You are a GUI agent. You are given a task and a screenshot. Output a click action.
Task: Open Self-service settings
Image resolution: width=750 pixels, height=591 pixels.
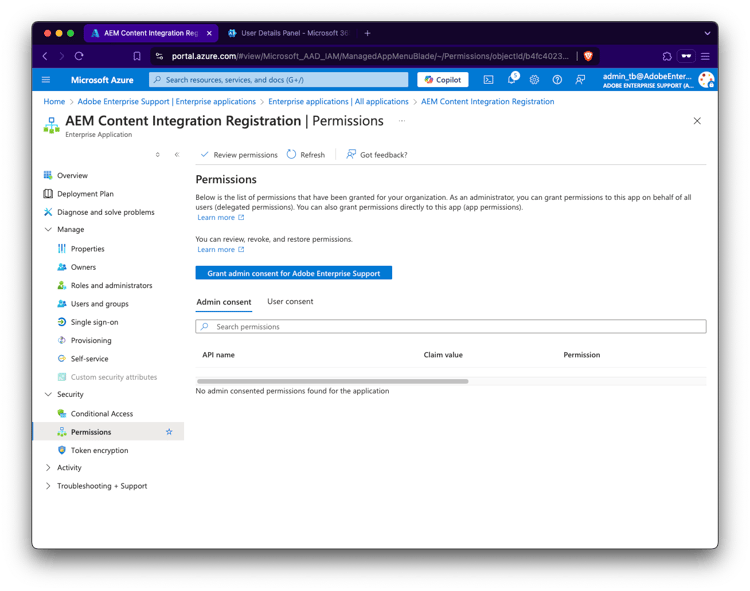point(89,359)
